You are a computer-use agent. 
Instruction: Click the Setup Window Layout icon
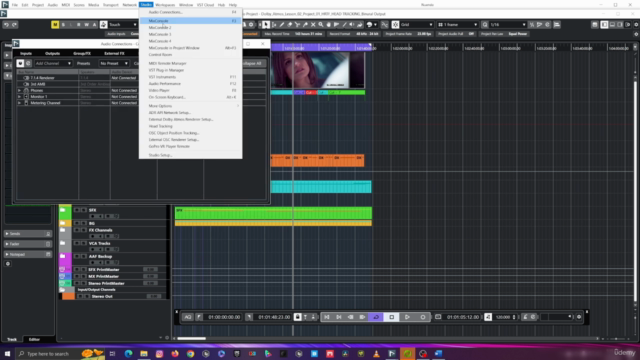tap(595, 24)
